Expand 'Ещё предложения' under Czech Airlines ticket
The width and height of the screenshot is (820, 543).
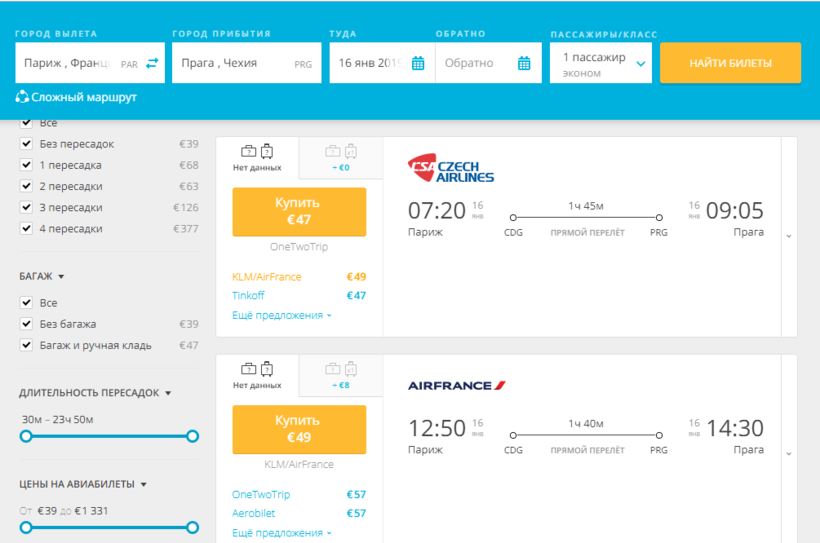coord(282,315)
